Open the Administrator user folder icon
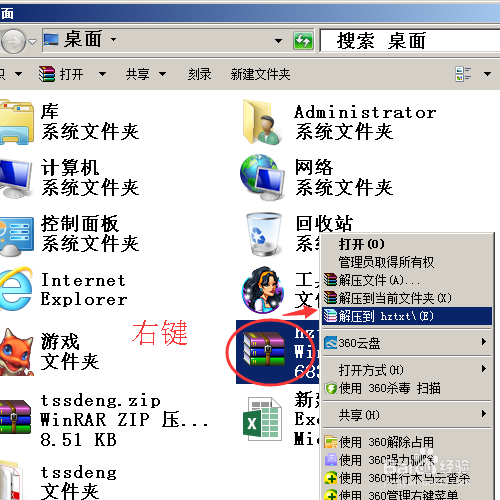 (x=262, y=122)
